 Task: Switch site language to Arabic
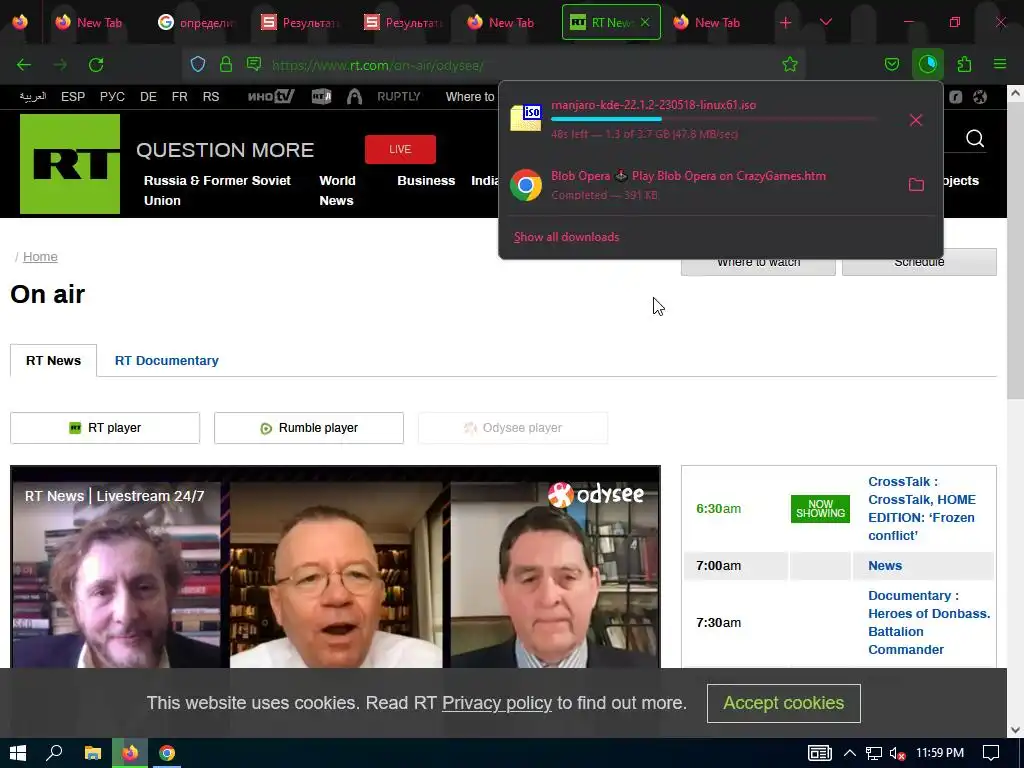(x=33, y=97)
